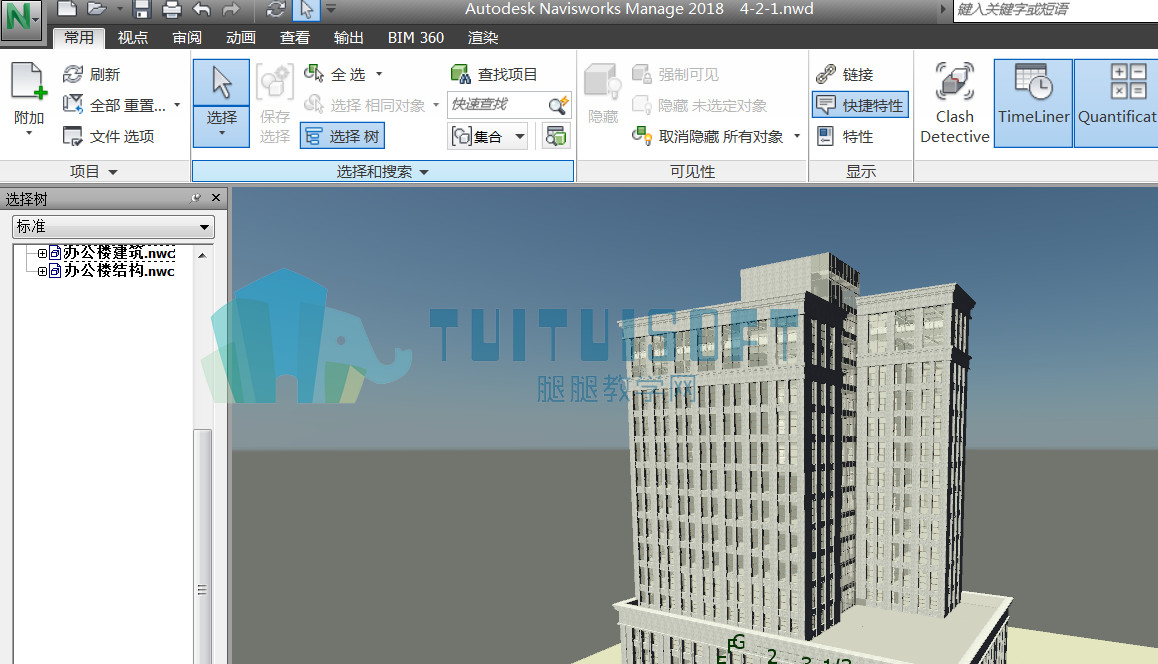Open 文件选项 file options
1158x664 pixels.
point(109,137)
